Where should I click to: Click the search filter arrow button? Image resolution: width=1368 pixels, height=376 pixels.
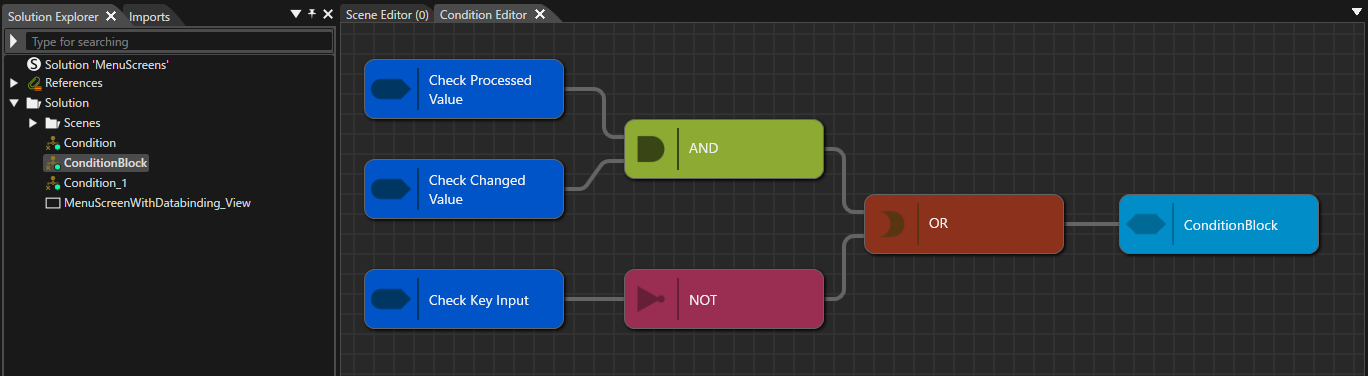click(x=14, y=42)
